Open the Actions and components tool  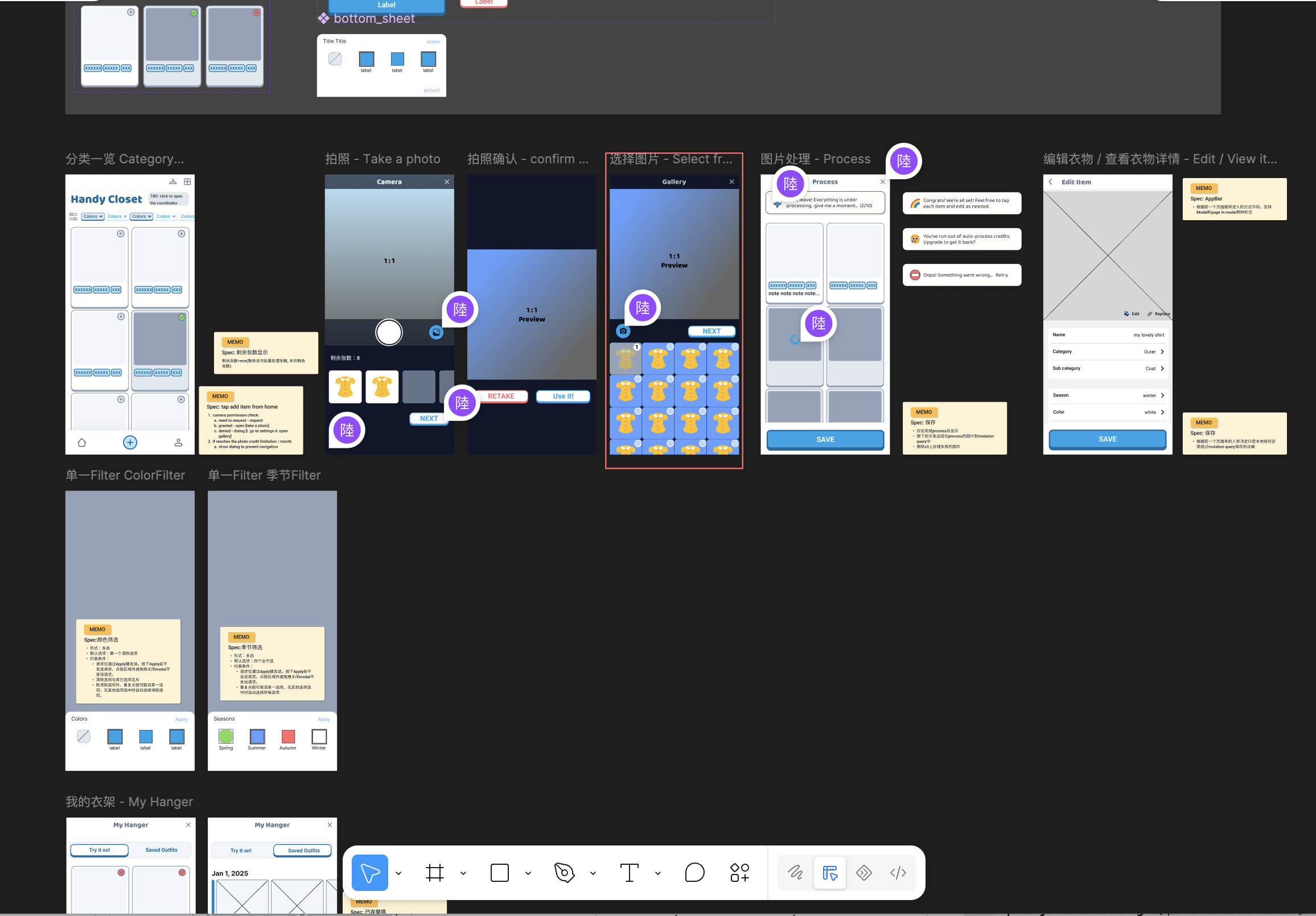(x=739, y=872)
